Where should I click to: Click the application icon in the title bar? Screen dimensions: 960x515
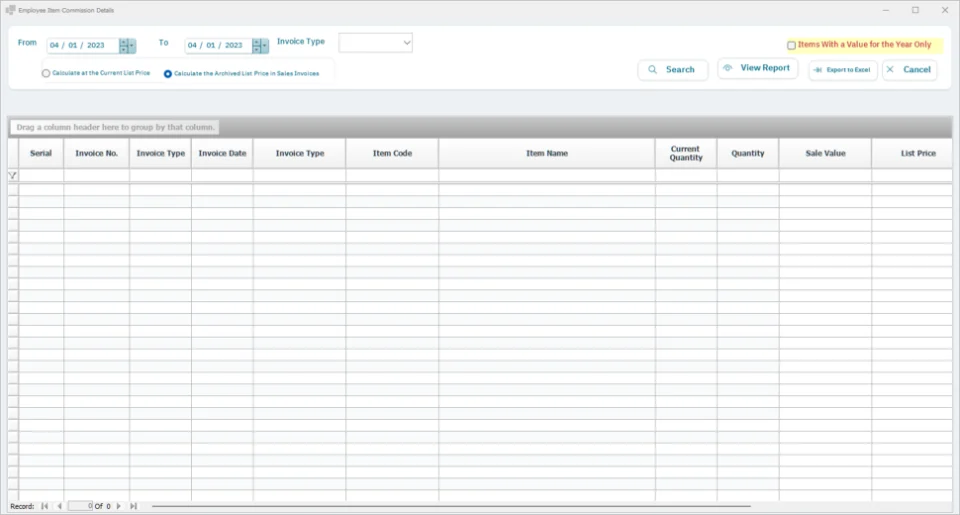pyautogui.click(x=10, y=10)
